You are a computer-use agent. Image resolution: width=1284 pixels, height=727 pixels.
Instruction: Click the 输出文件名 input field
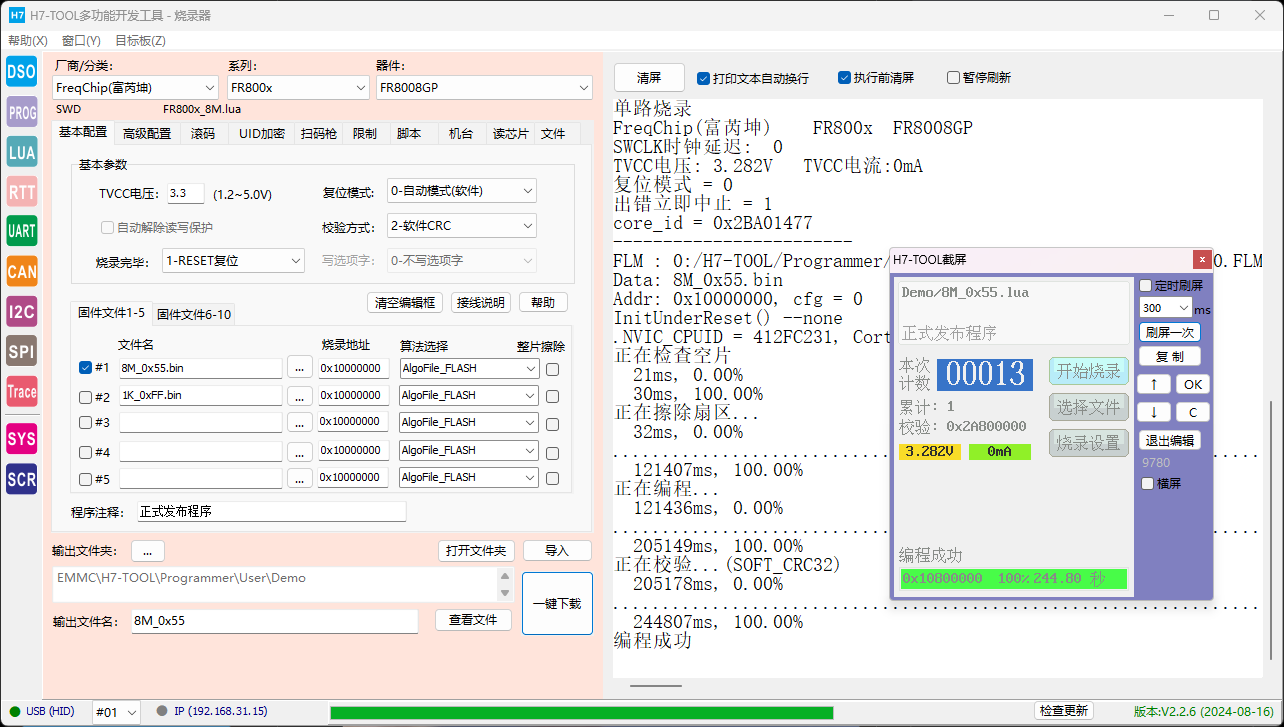pyautogui.click(x=274, y=621)
